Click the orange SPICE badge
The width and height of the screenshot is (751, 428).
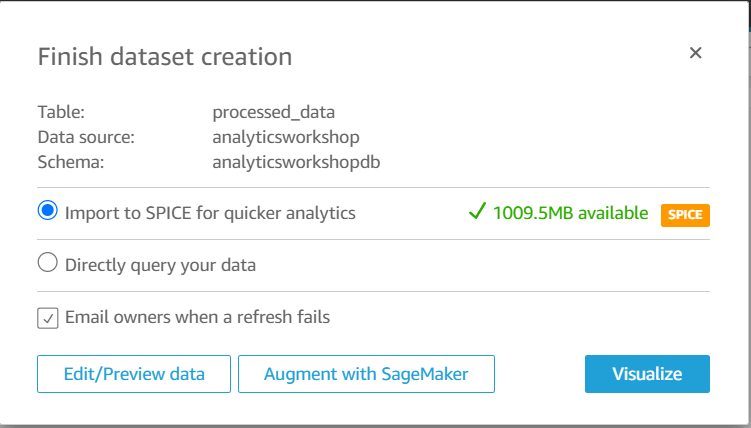point(685,215)
